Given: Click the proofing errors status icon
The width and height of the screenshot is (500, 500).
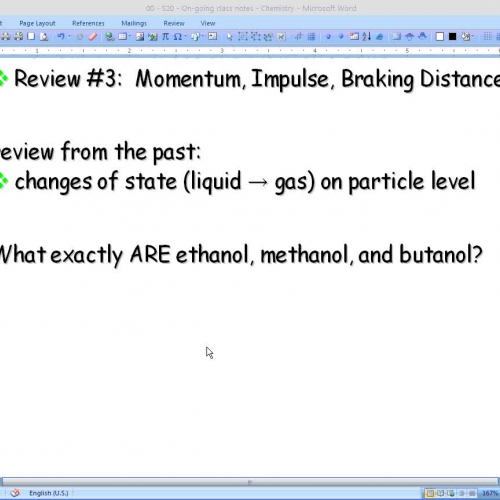Looking at the screenshot, I should [15, 493].
